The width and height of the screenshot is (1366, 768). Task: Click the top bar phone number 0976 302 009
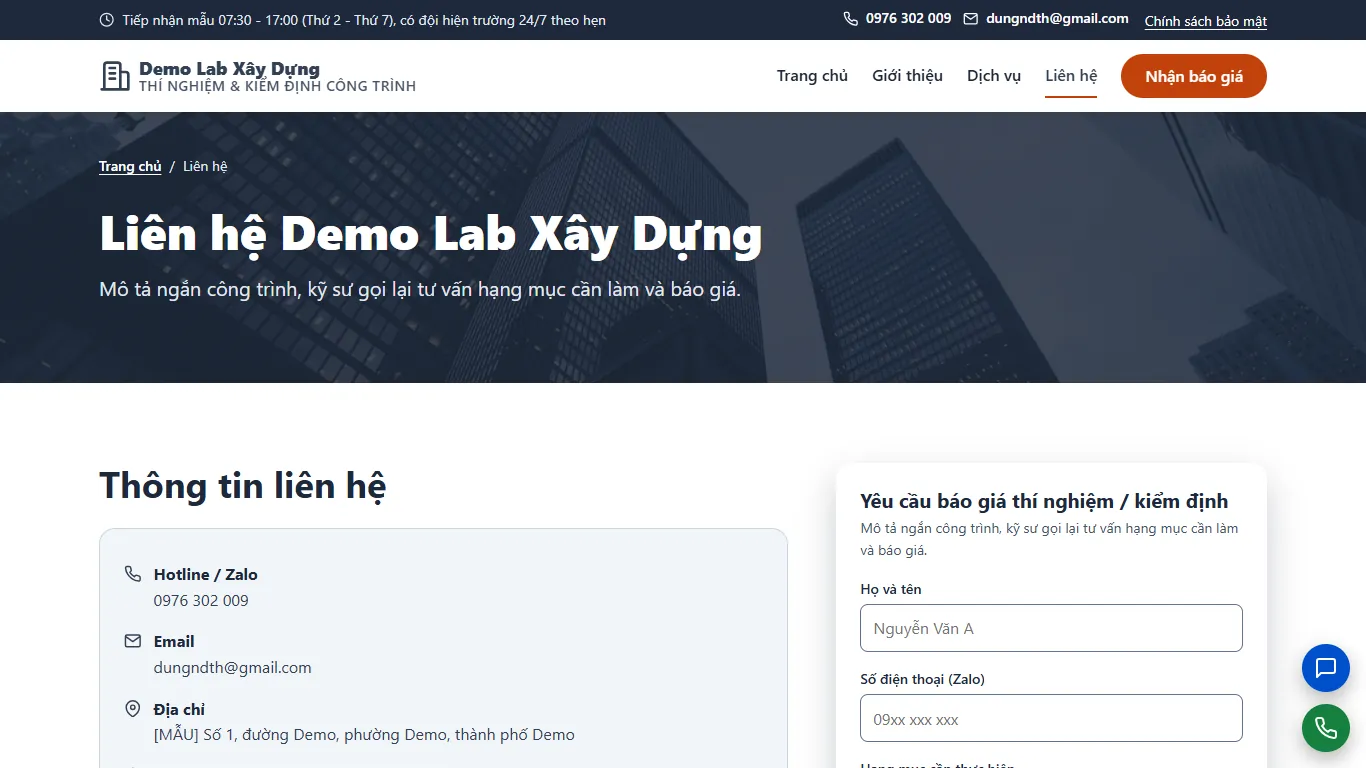click(908, 19)
